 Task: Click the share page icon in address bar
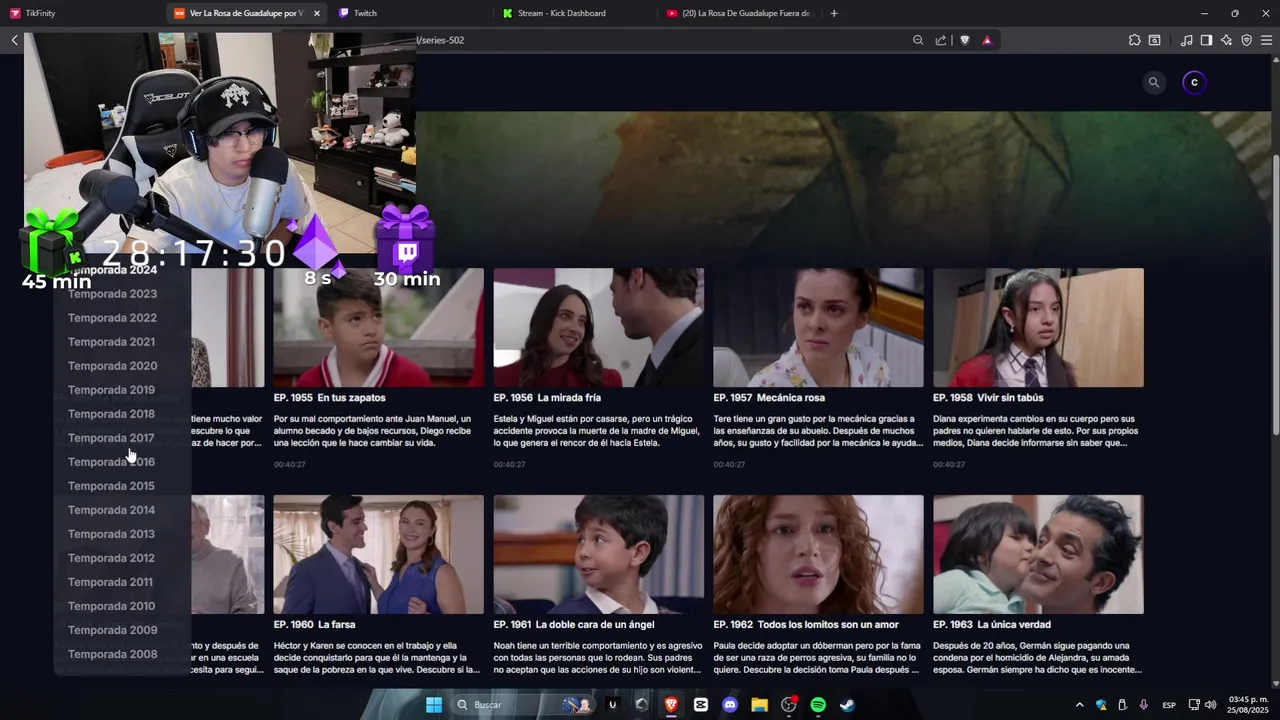click(x=941, y=40)
